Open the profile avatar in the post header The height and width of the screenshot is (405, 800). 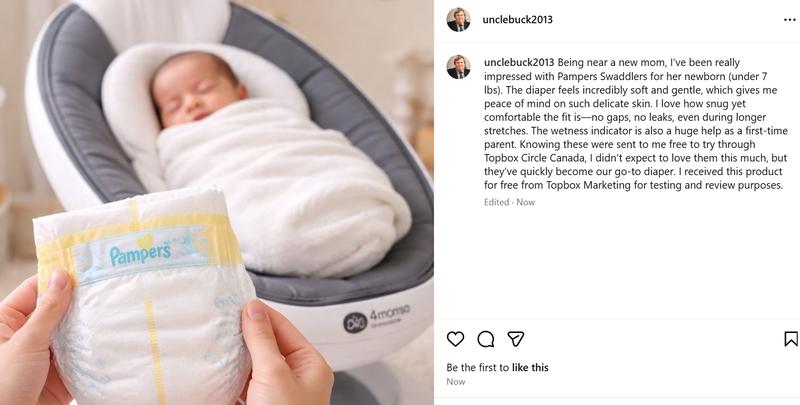coord(458,20)
